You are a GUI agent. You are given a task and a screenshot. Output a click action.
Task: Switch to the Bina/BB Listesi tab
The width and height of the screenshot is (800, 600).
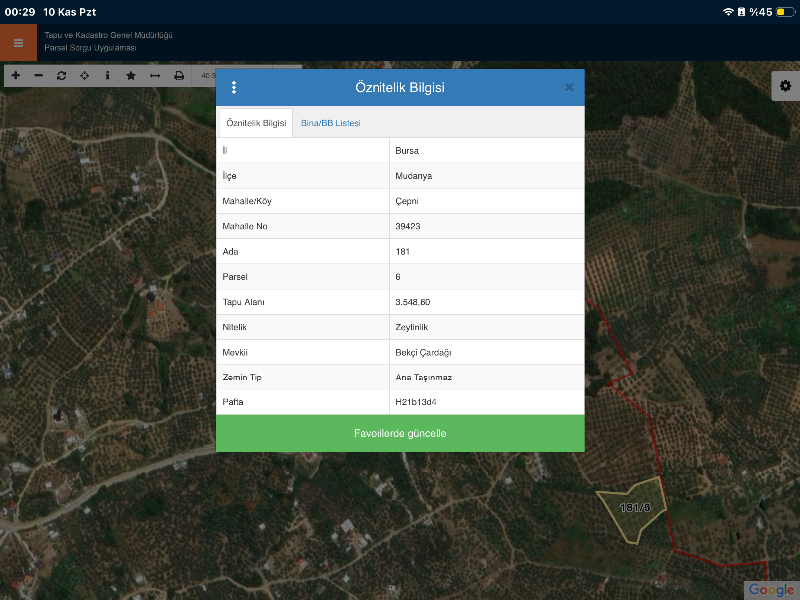coord(331,123)
